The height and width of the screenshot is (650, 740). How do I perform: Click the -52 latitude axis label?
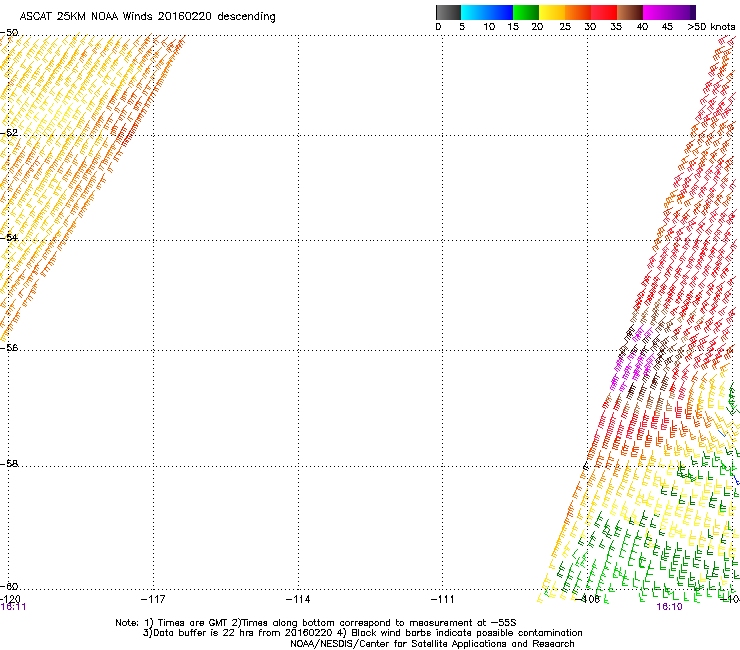tap(9, 133)
